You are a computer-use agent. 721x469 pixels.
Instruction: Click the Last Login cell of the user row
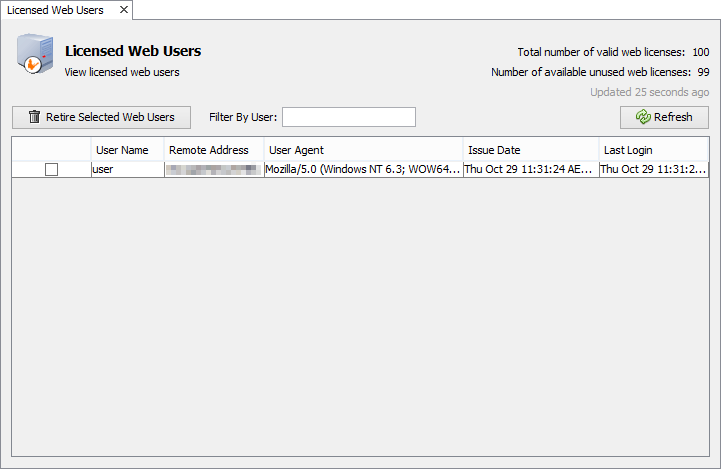click(653, 170)
